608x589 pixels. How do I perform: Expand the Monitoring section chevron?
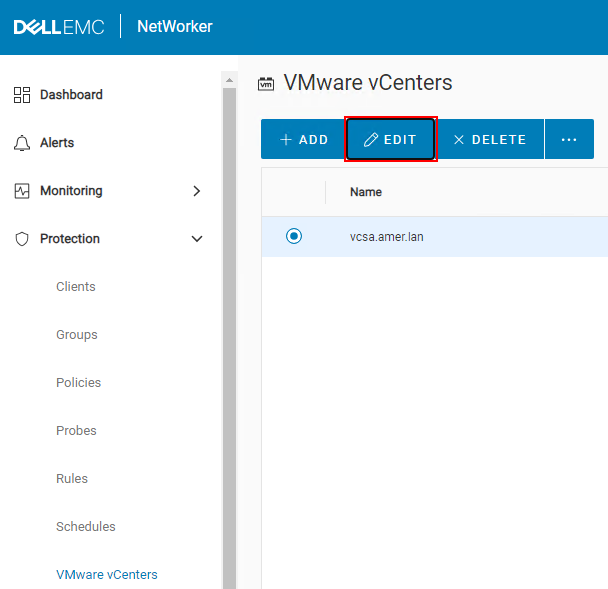point(197,191)
